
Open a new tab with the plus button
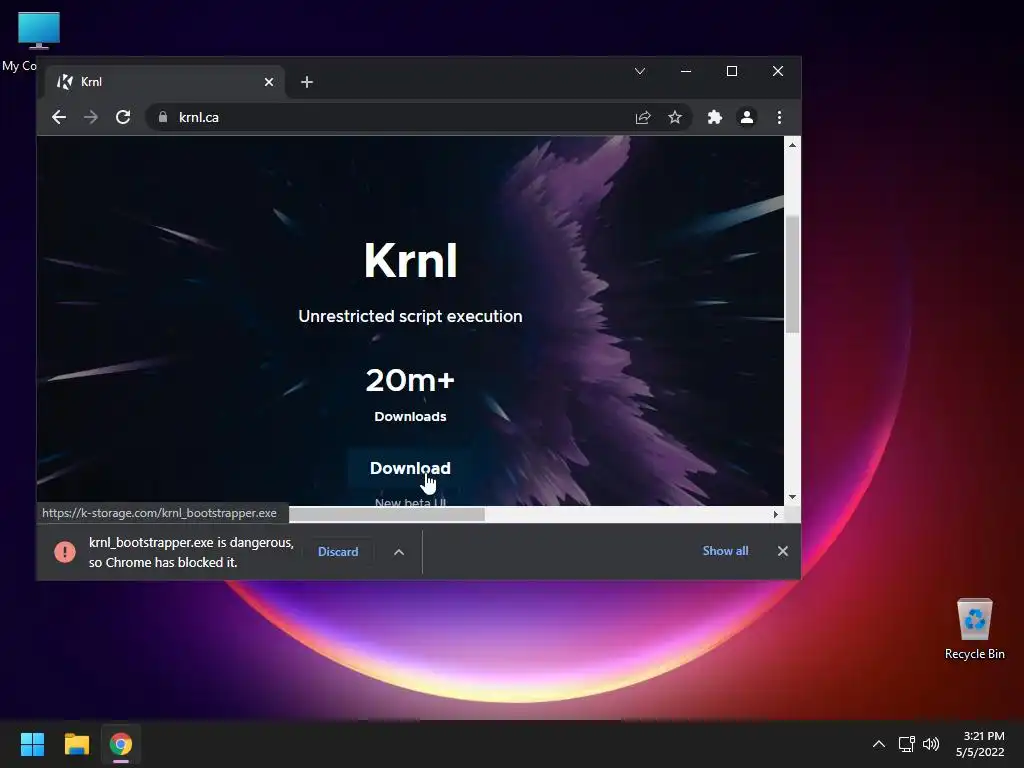pos(307,82)
